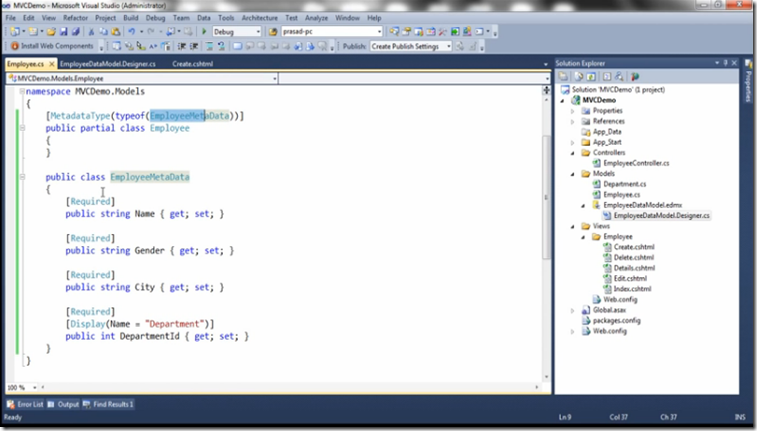Collapse the Models folder node

pyautogui.click(x=573, y=174)
